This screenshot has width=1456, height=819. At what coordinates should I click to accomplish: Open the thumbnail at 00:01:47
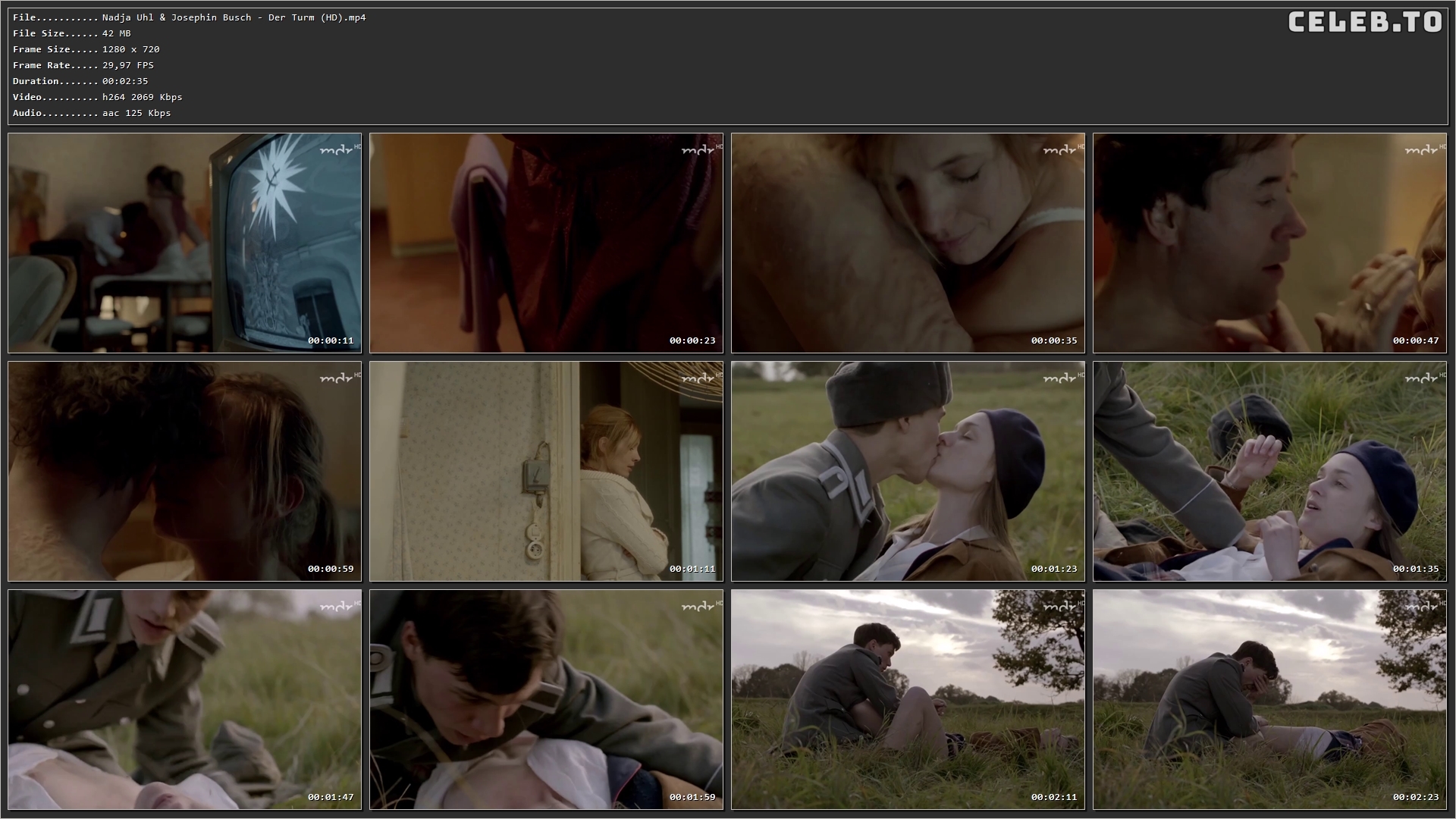[x=184, y=699]
